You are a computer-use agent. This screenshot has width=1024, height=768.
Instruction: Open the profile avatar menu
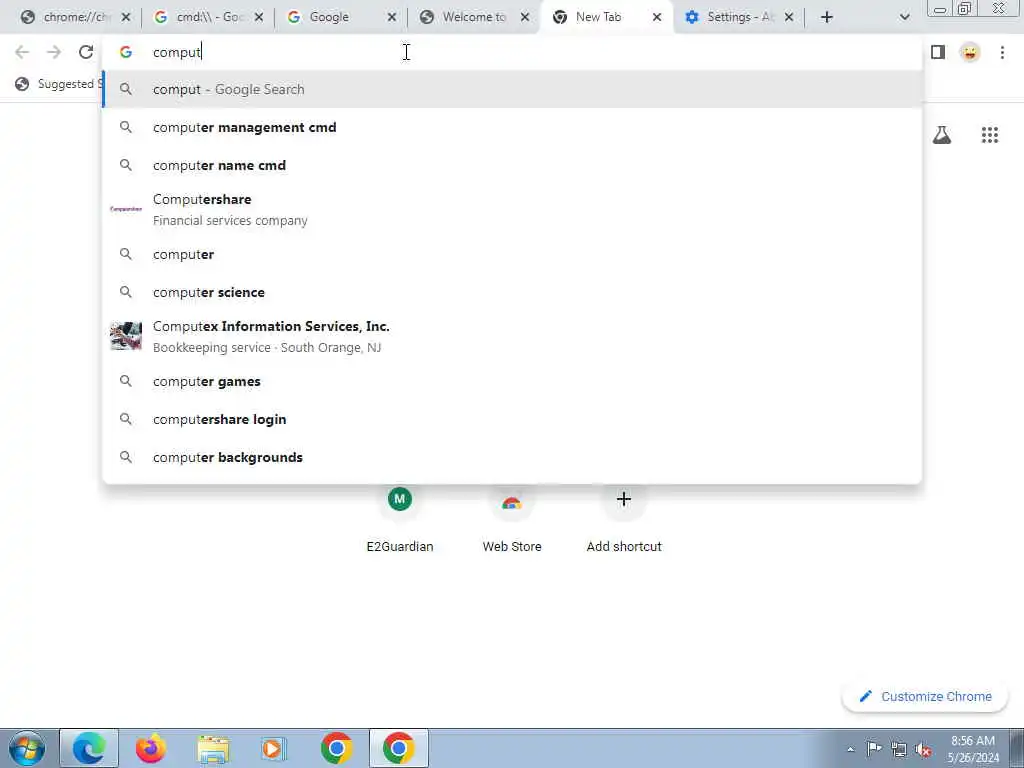click(x=970, y=52)
